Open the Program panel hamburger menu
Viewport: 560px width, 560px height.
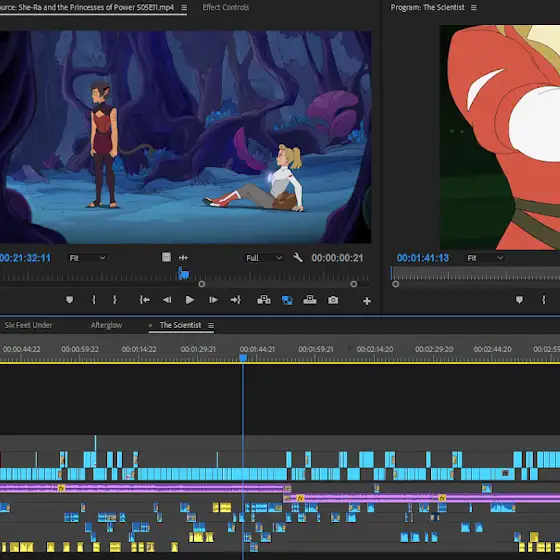pyautogui.click(x=474, y=8)
